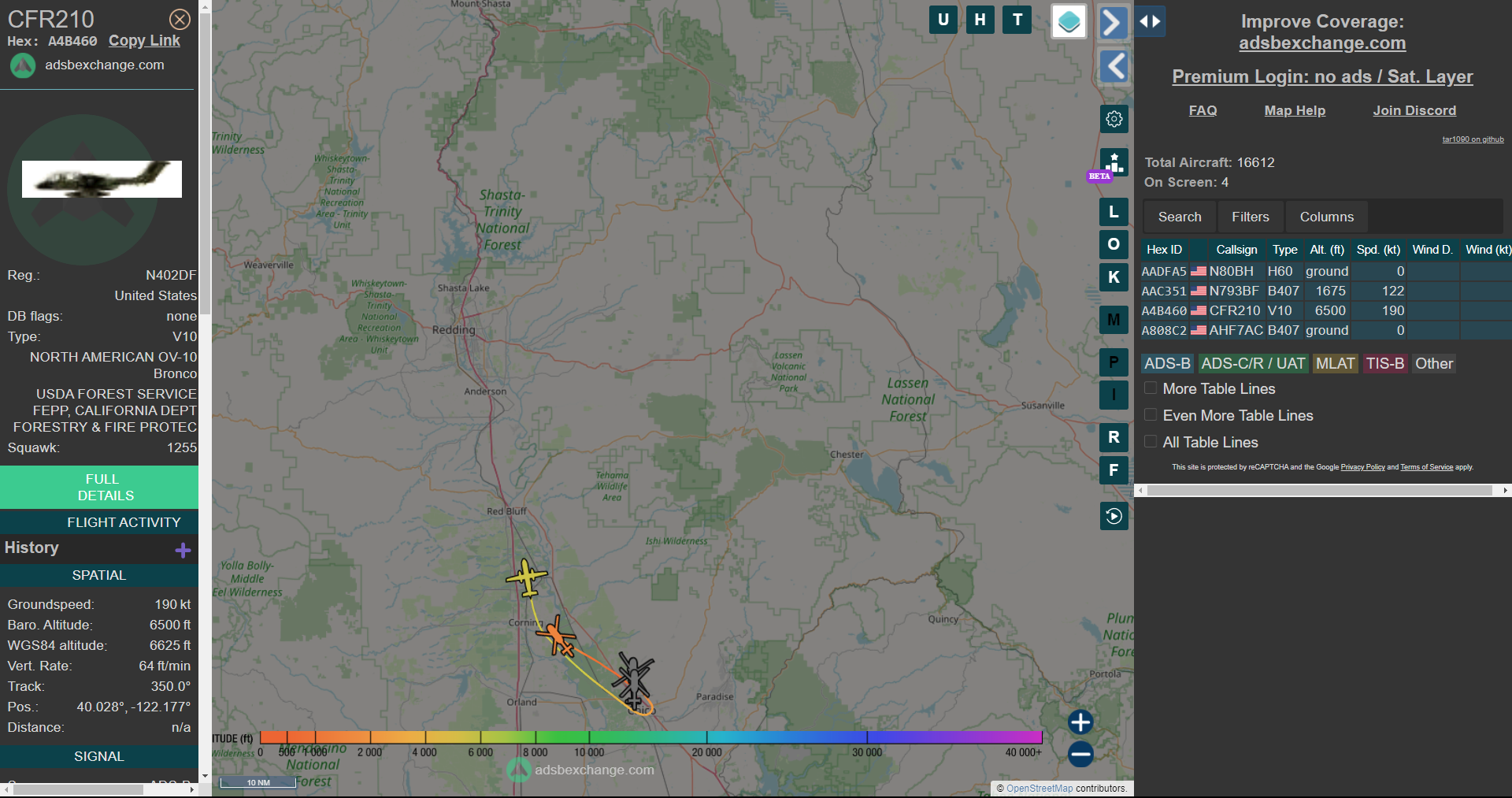Open the FAQ link
This screenshot has width=1512, height=798.
click(x=1203, y=110)
